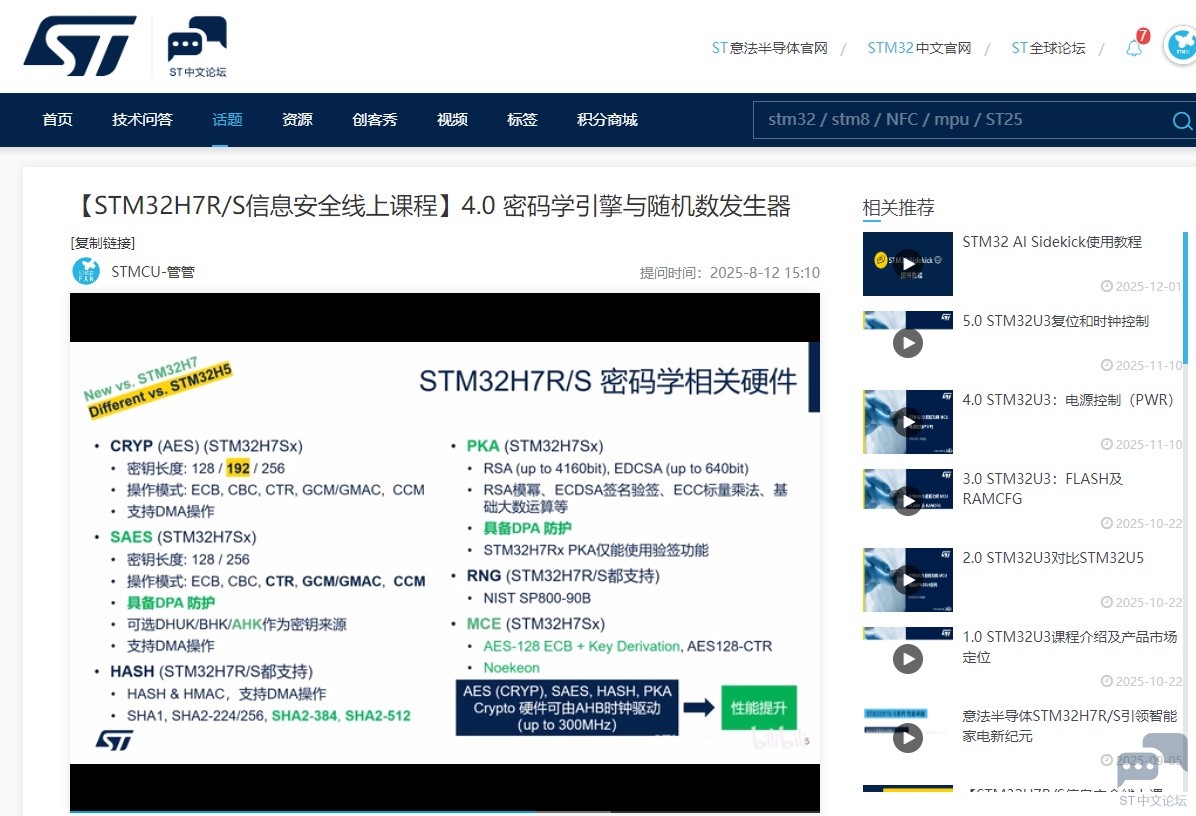
Task: Open the ST中文论坛 chat bubble logo
Action: click(198, 47)
